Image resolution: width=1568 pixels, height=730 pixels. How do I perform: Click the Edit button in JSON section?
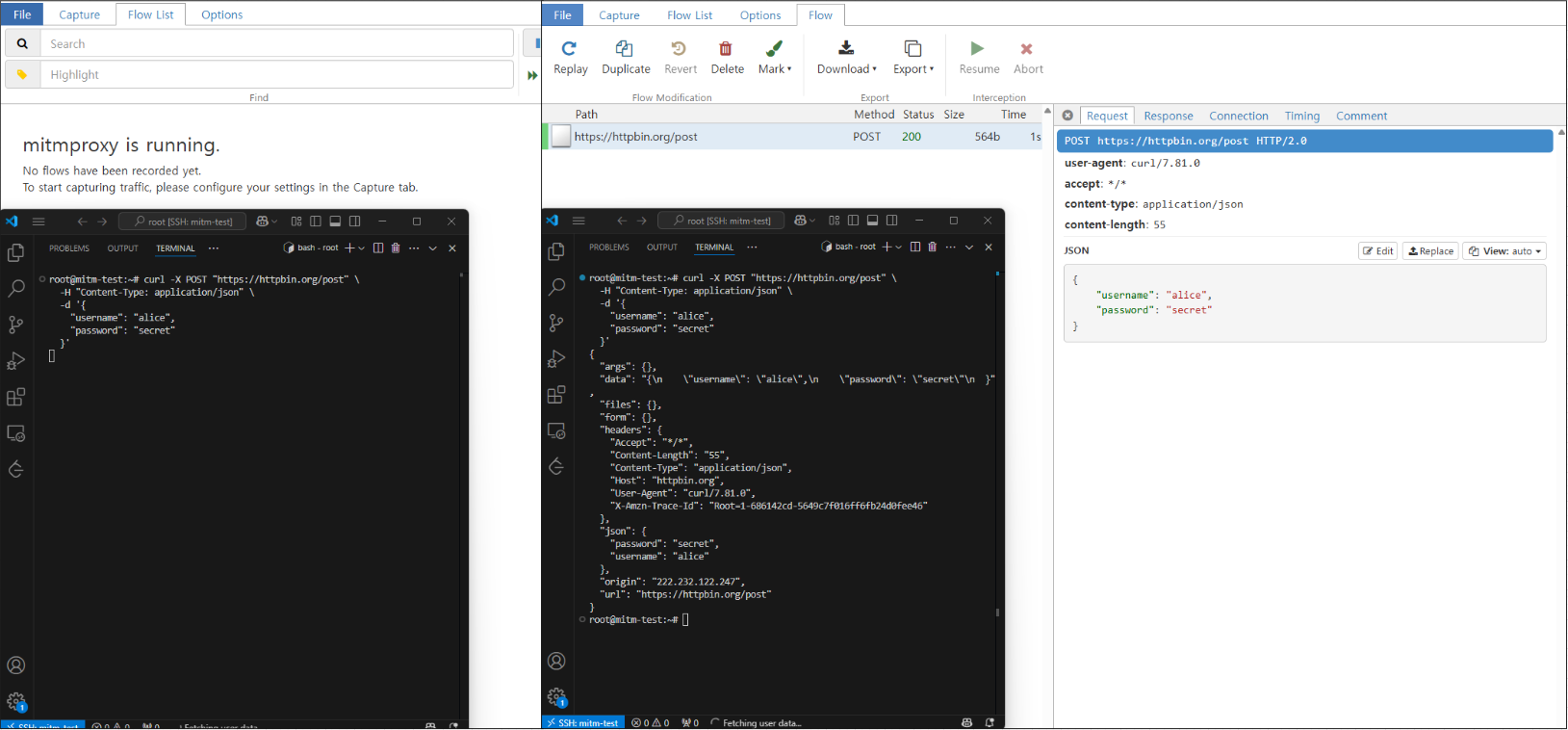1378,251
